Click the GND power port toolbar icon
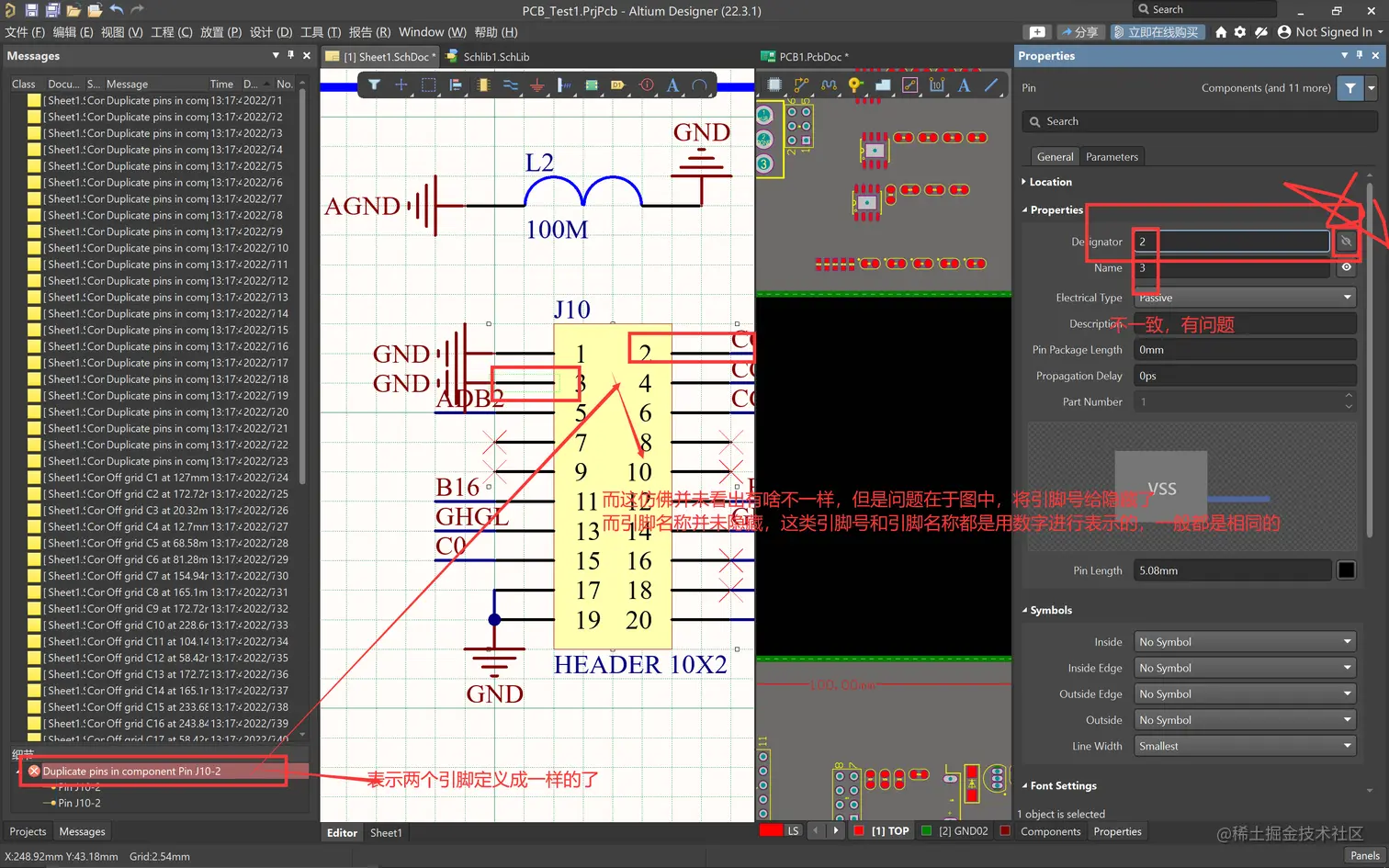 537,85
